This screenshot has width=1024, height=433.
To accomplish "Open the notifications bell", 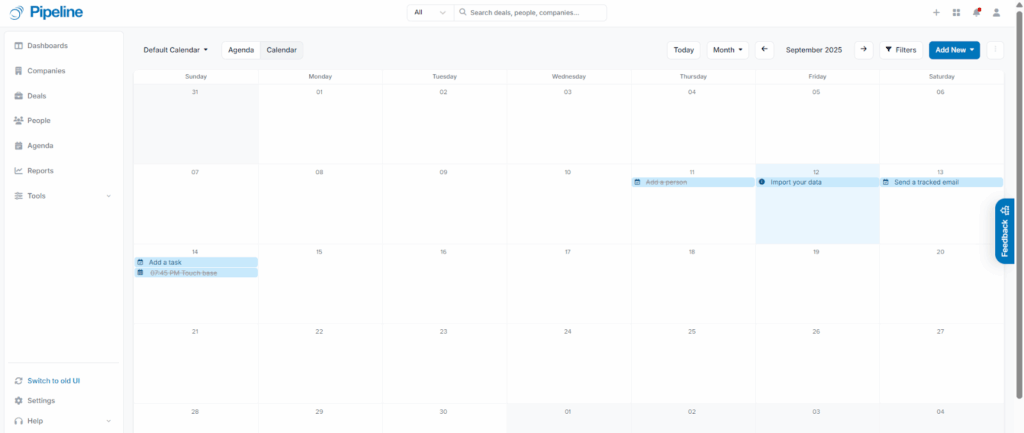I will [x=976, y=13].
